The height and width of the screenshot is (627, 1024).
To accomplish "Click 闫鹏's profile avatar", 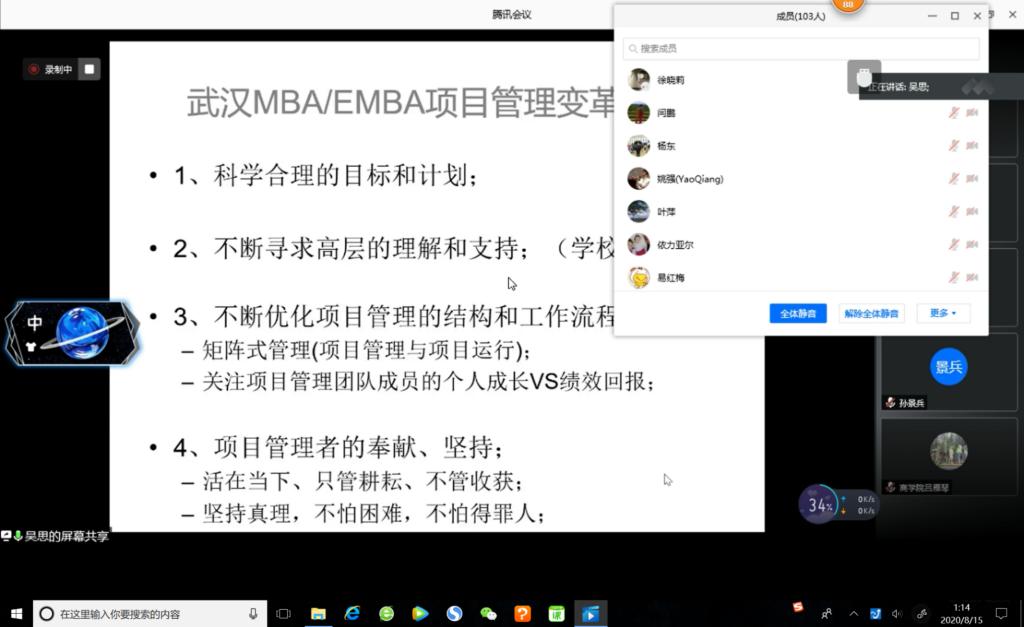I will point(639,113).
